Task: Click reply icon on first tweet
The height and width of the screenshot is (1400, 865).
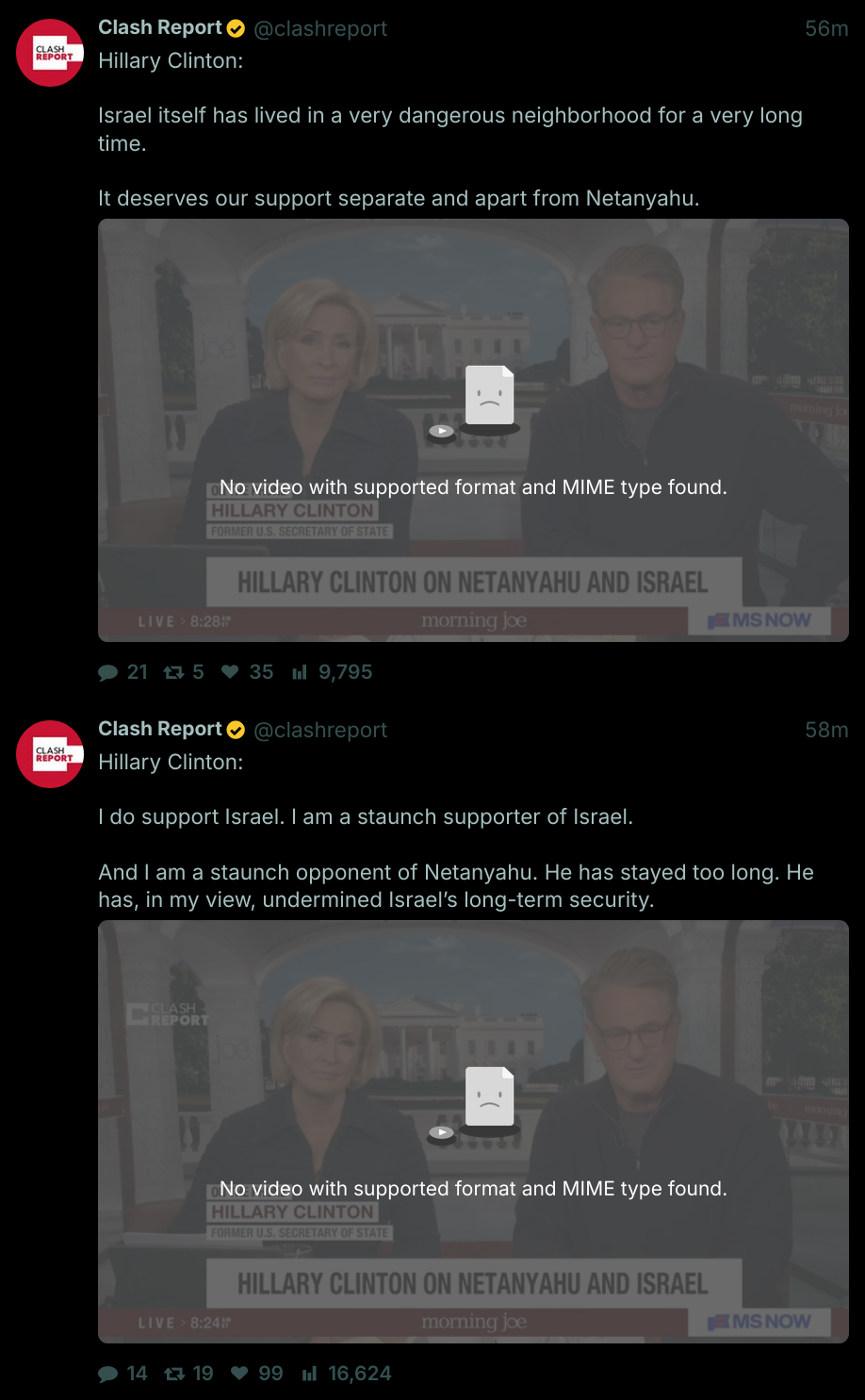Action: [x=108, y=672]
